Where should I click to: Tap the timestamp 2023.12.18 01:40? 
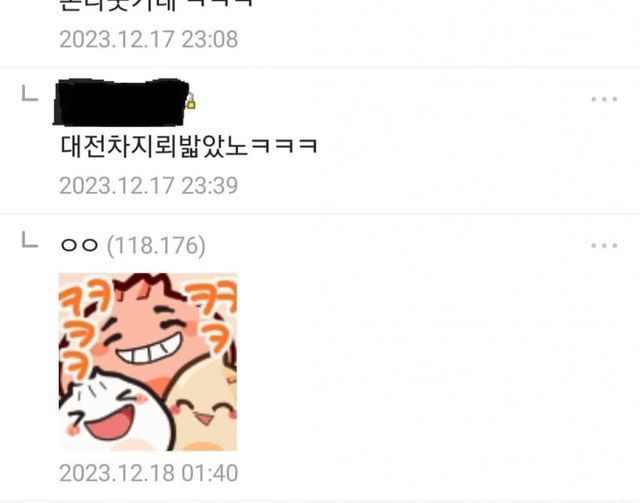[149, 473]
